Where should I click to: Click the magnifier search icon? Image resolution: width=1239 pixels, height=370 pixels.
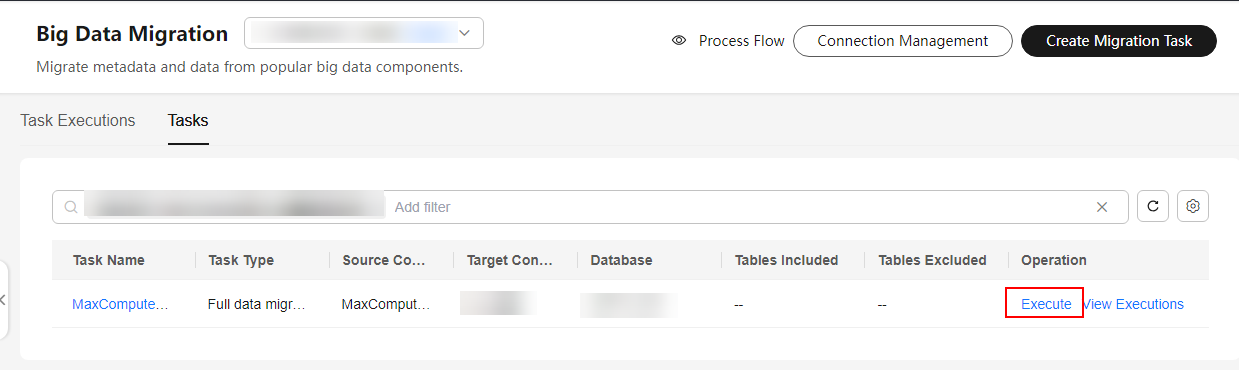(71, 207)
